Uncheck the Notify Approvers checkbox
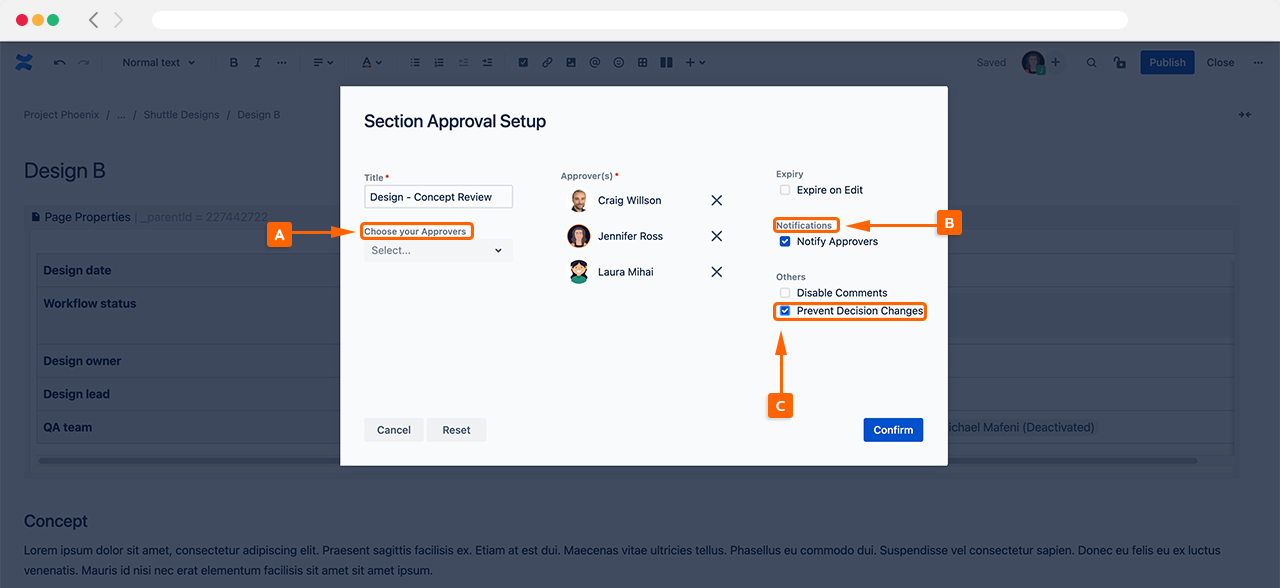1280x588 pixels. pyautogui.click(x=785, y=242)
